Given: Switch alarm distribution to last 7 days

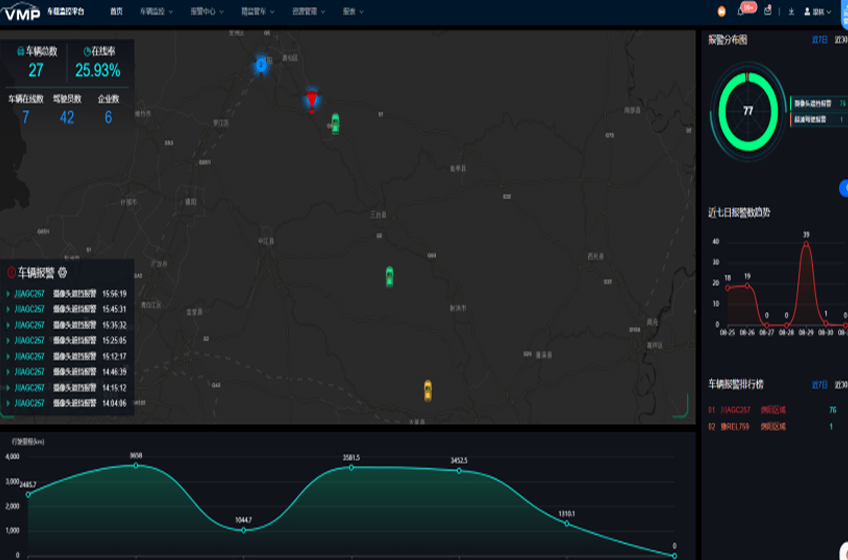Looking at the screenshot, I should click(x=819, y=40).
